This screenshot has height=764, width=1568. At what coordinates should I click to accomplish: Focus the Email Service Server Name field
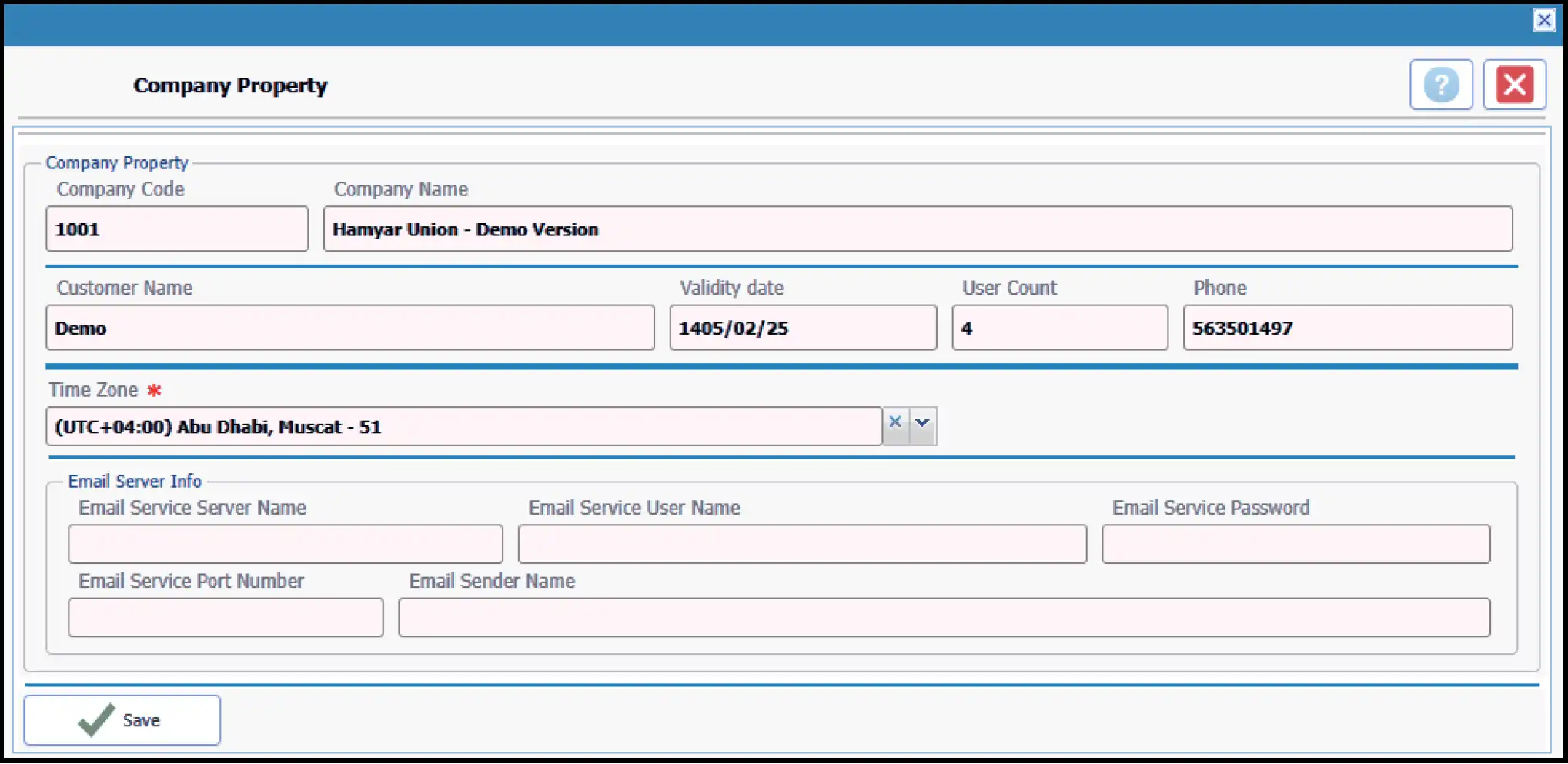[x=285, y=545]
